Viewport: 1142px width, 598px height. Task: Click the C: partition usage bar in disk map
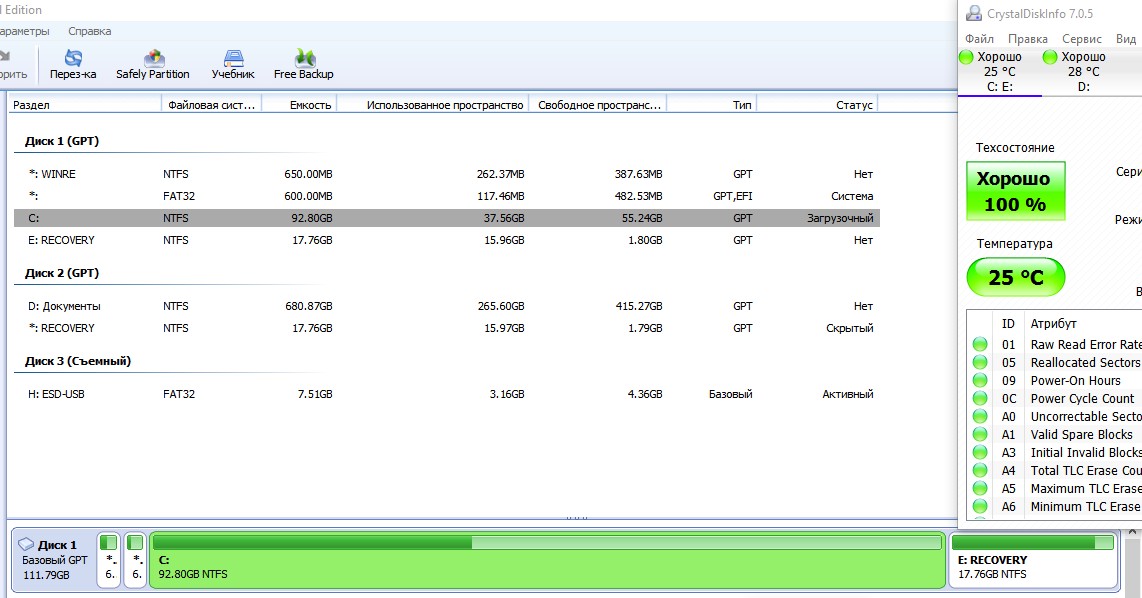[x=547, y=543]
